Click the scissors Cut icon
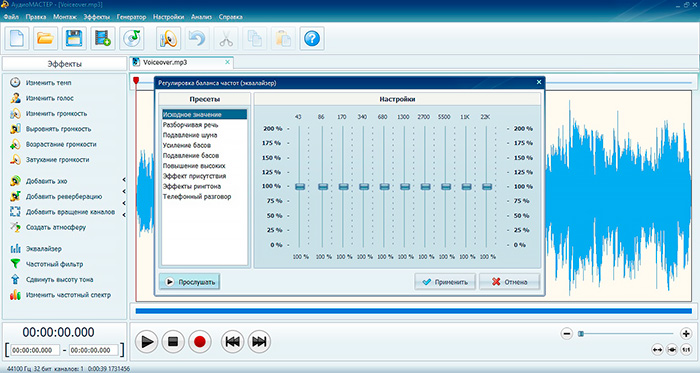Screen dimensions: 700x373 [x=226, y=38]
